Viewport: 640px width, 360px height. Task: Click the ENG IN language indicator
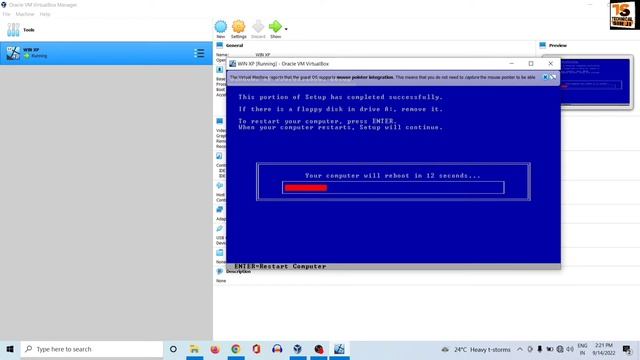pos(582,349)
